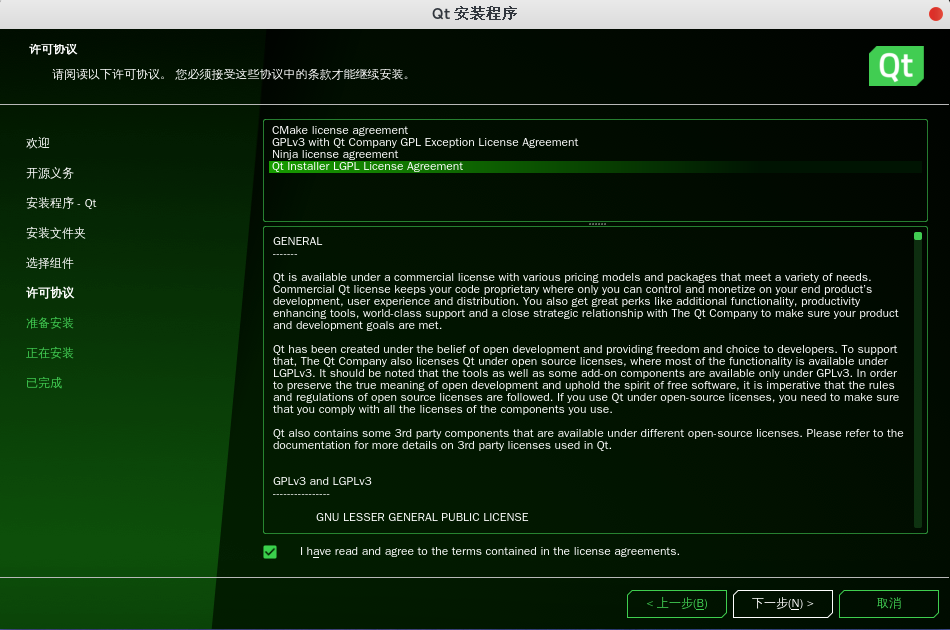The height and width of the screenshot is (630, 950).
Task: Click the 许可协议 sidebar step
Action: (x=50, y=293)
